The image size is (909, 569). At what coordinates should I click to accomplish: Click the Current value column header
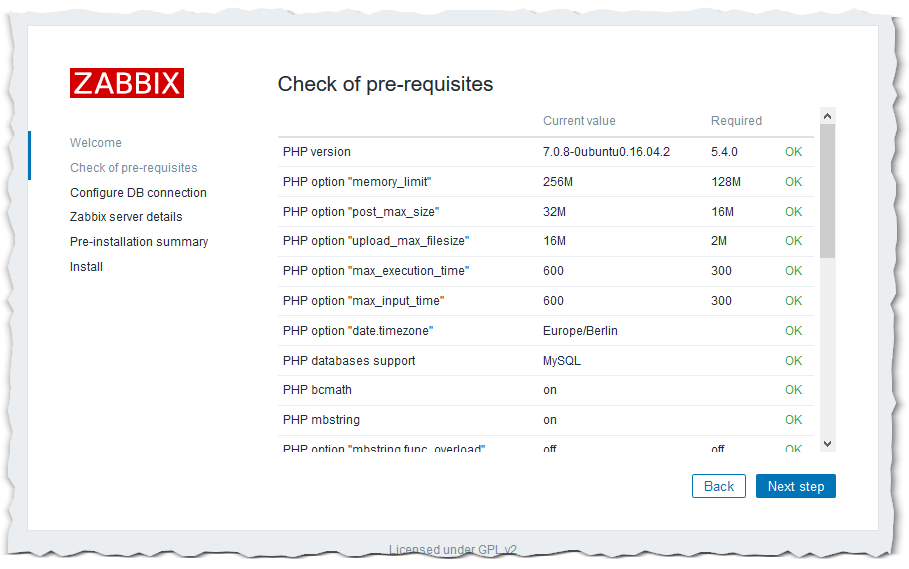tap(579, 121)
